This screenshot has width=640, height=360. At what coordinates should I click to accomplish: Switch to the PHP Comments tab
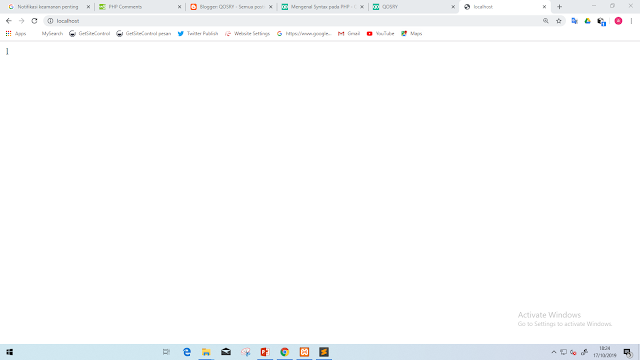click(x=139, y=7)
